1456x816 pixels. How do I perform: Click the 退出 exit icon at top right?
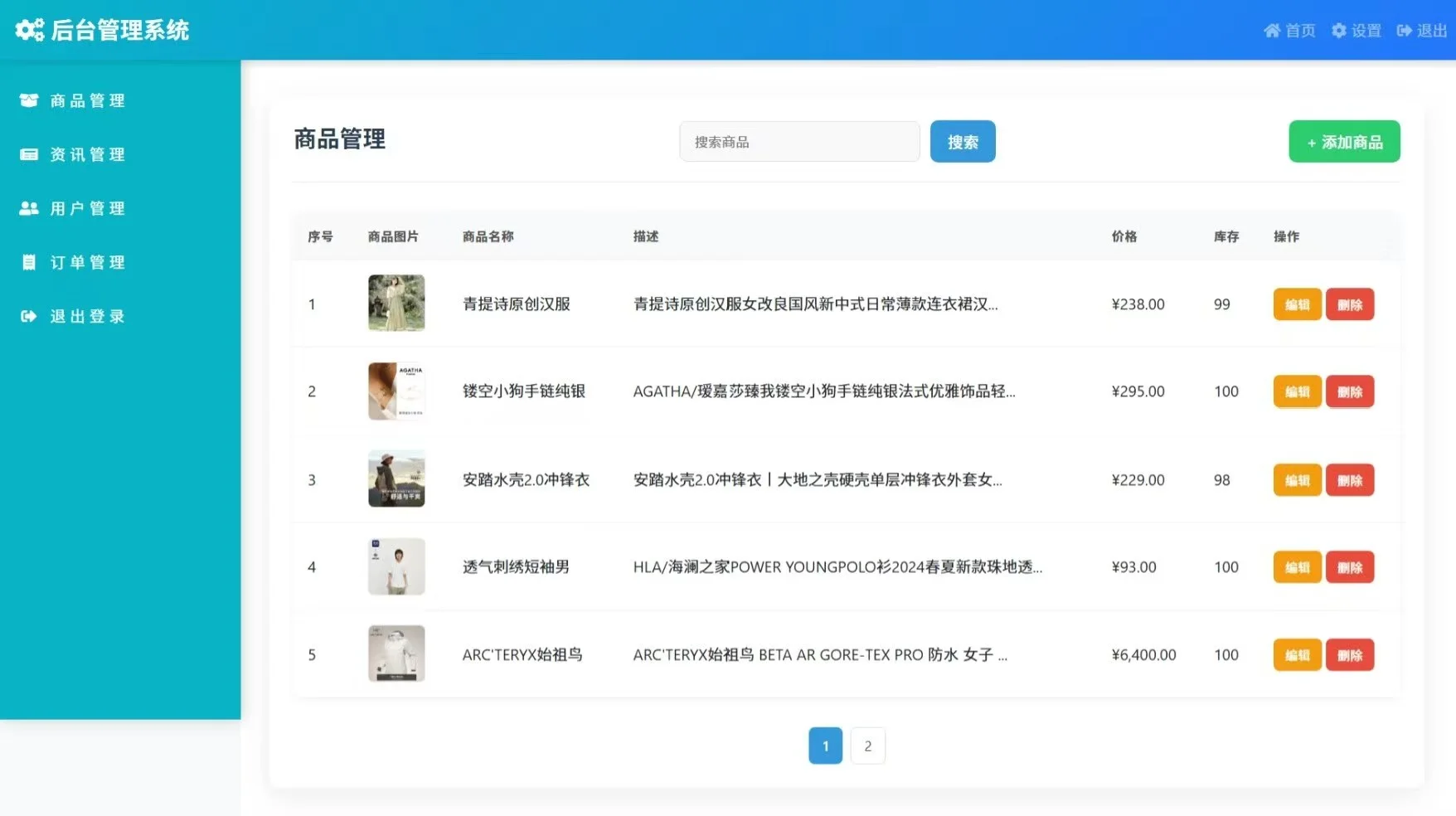click(x=1404, y=30)
